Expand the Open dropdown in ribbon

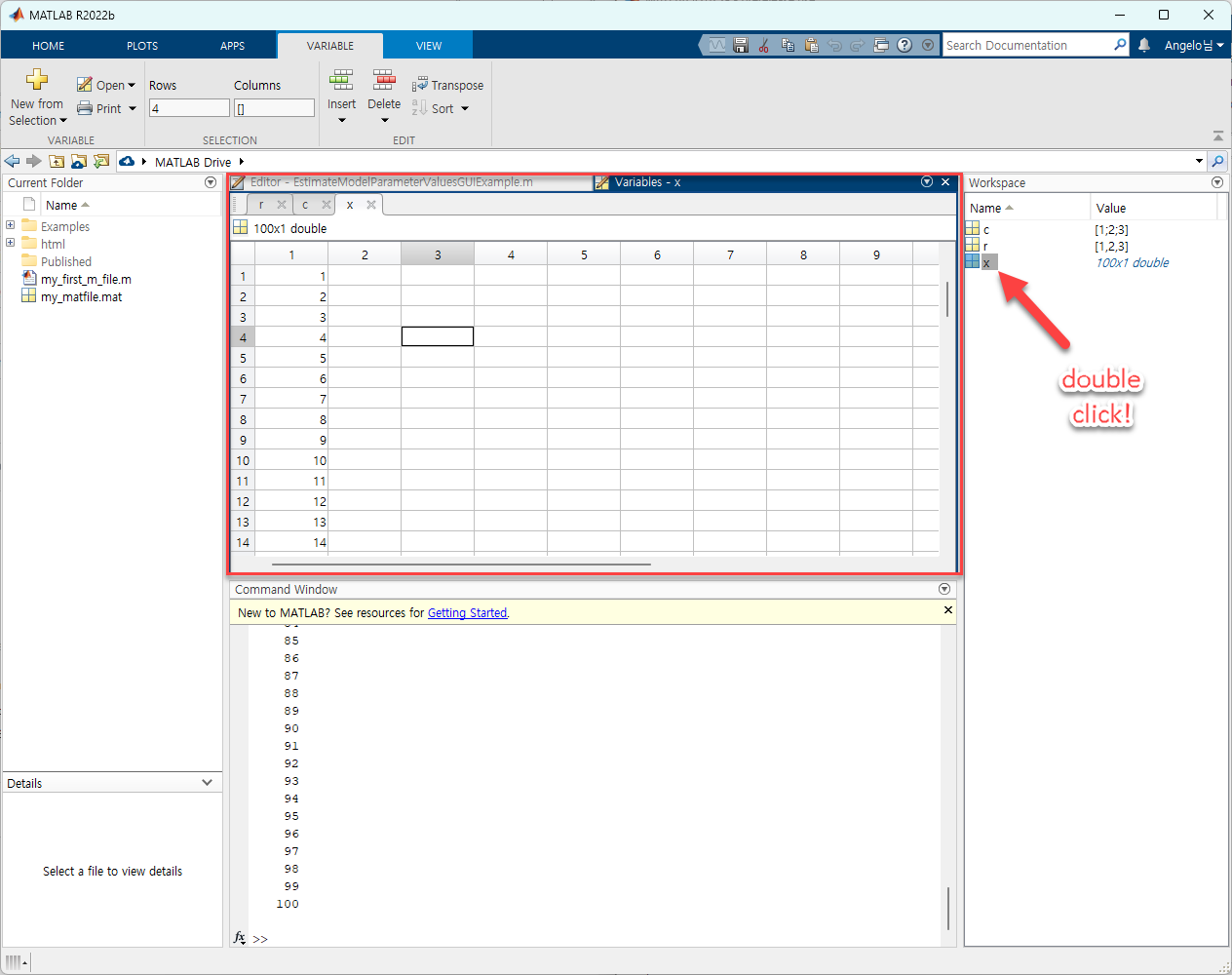click(132, 85)
